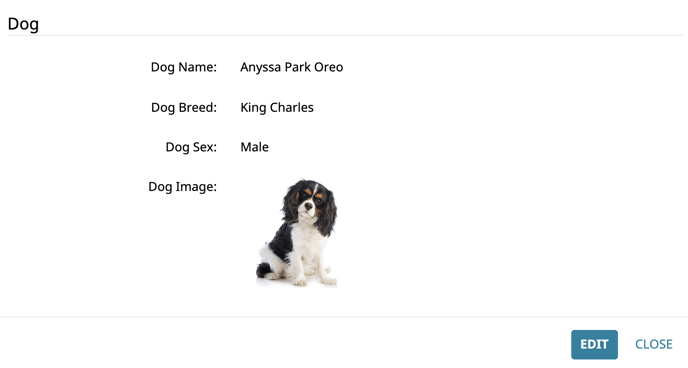Click the blue EDIT button
688x368 pixels.
pyautogui.click(x=594, y=344)
